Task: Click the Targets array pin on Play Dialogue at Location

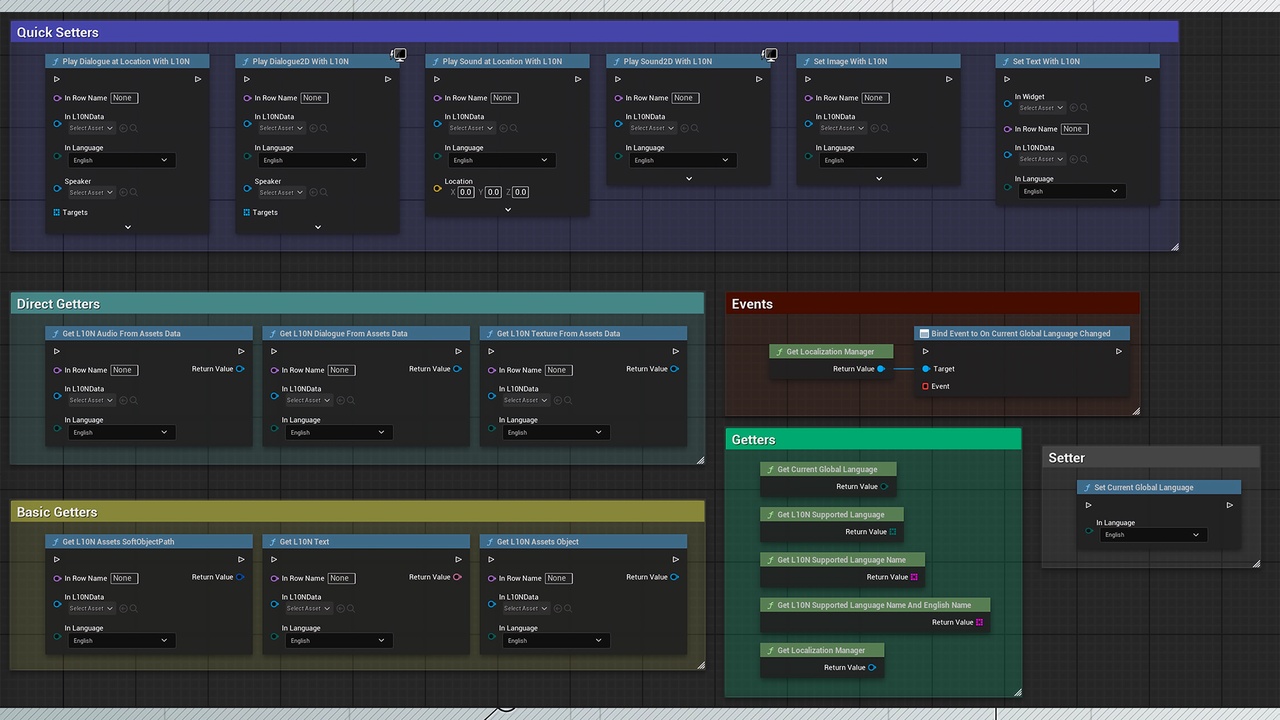Action: 57,212
